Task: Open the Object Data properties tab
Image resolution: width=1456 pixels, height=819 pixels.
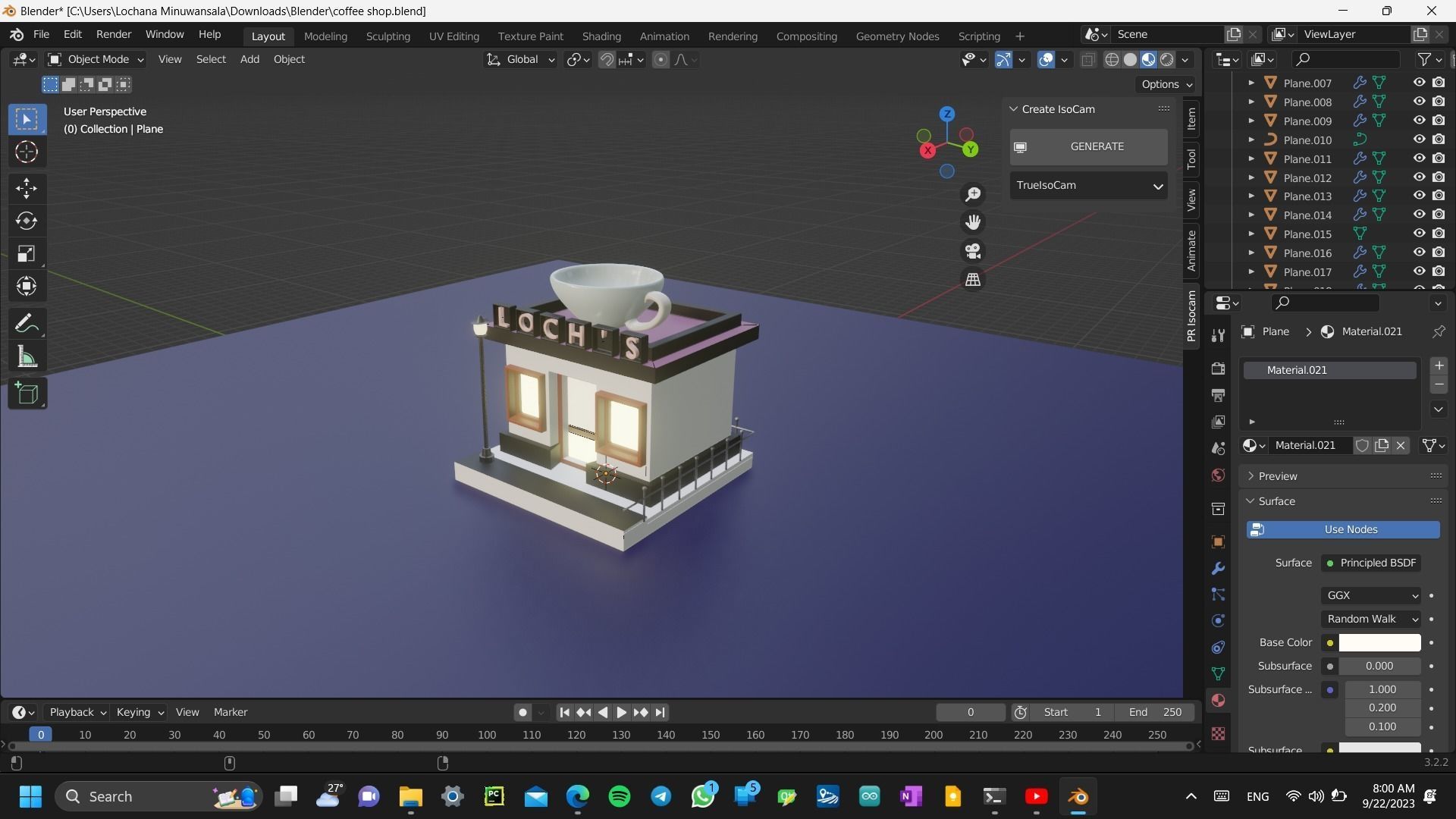Action: click(x=1218, y=673)
